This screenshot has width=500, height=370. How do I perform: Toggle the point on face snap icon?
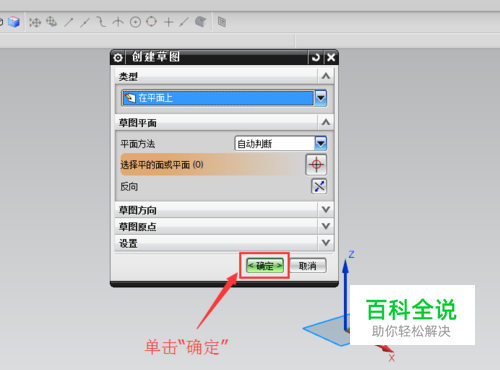pos(200,22)
